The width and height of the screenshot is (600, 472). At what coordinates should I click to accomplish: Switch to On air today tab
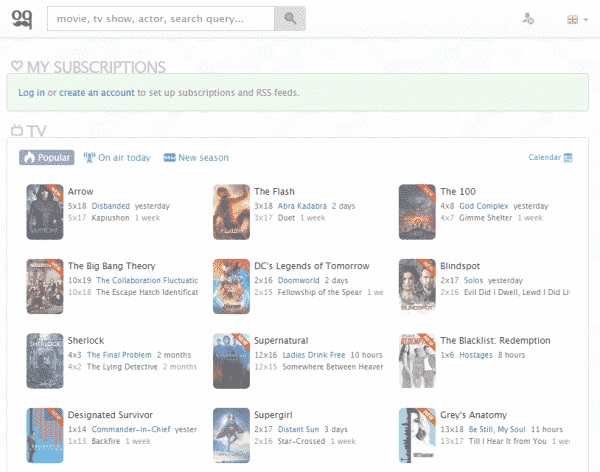[x=117, y=157]
